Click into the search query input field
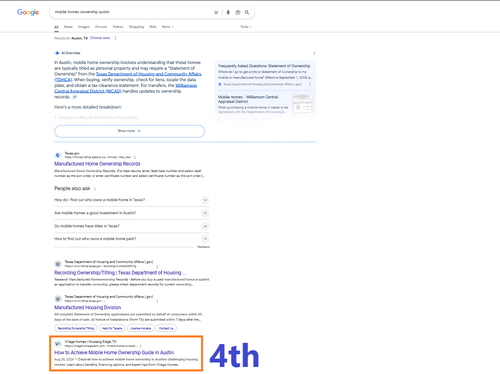The height and width of the screenshot is (374, 500). pyautogui.click(x=132, y=12)
